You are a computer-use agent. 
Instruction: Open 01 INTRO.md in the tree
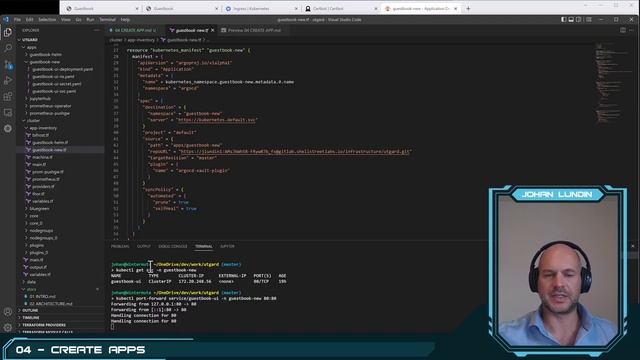click(42, 297)
